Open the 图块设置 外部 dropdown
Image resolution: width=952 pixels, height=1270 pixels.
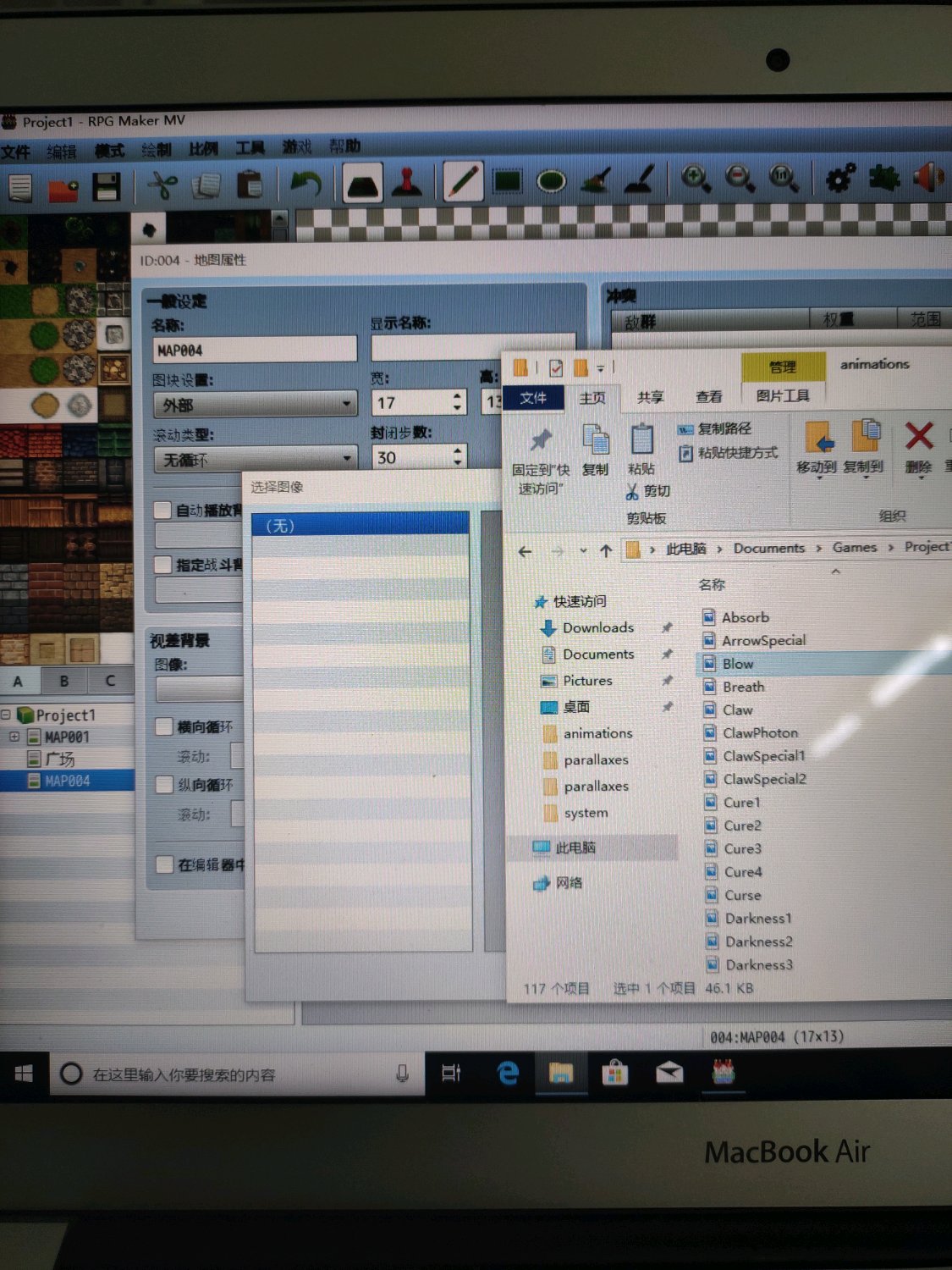(255, 405)
